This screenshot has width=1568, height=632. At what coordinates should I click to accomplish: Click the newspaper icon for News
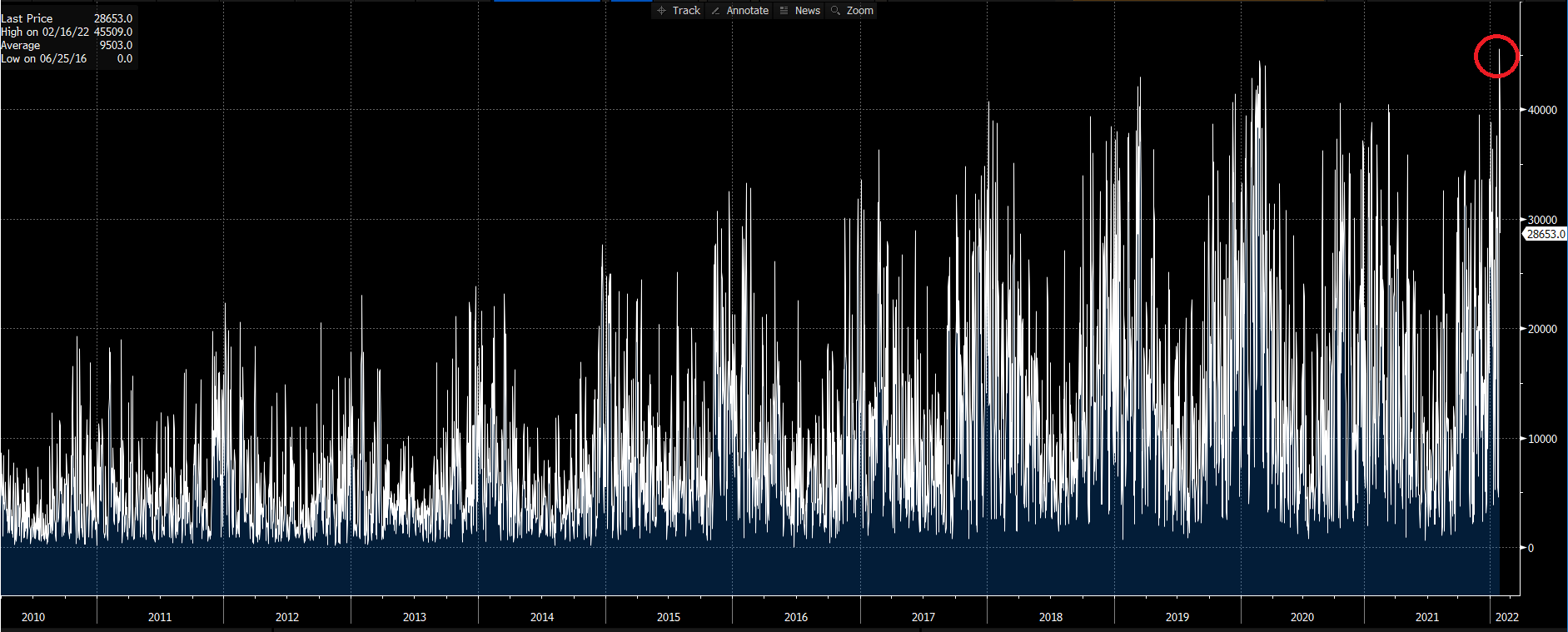tap(784, 11)
